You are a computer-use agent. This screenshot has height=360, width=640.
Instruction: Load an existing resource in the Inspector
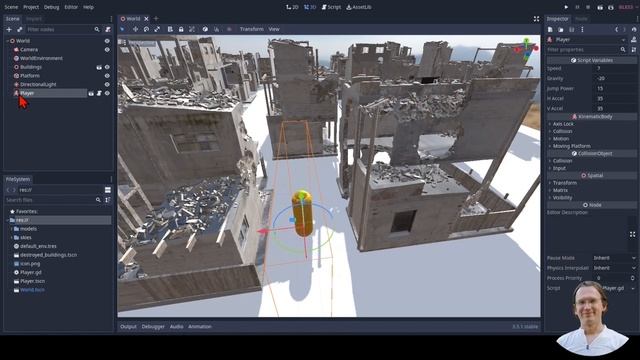(561, 29)
